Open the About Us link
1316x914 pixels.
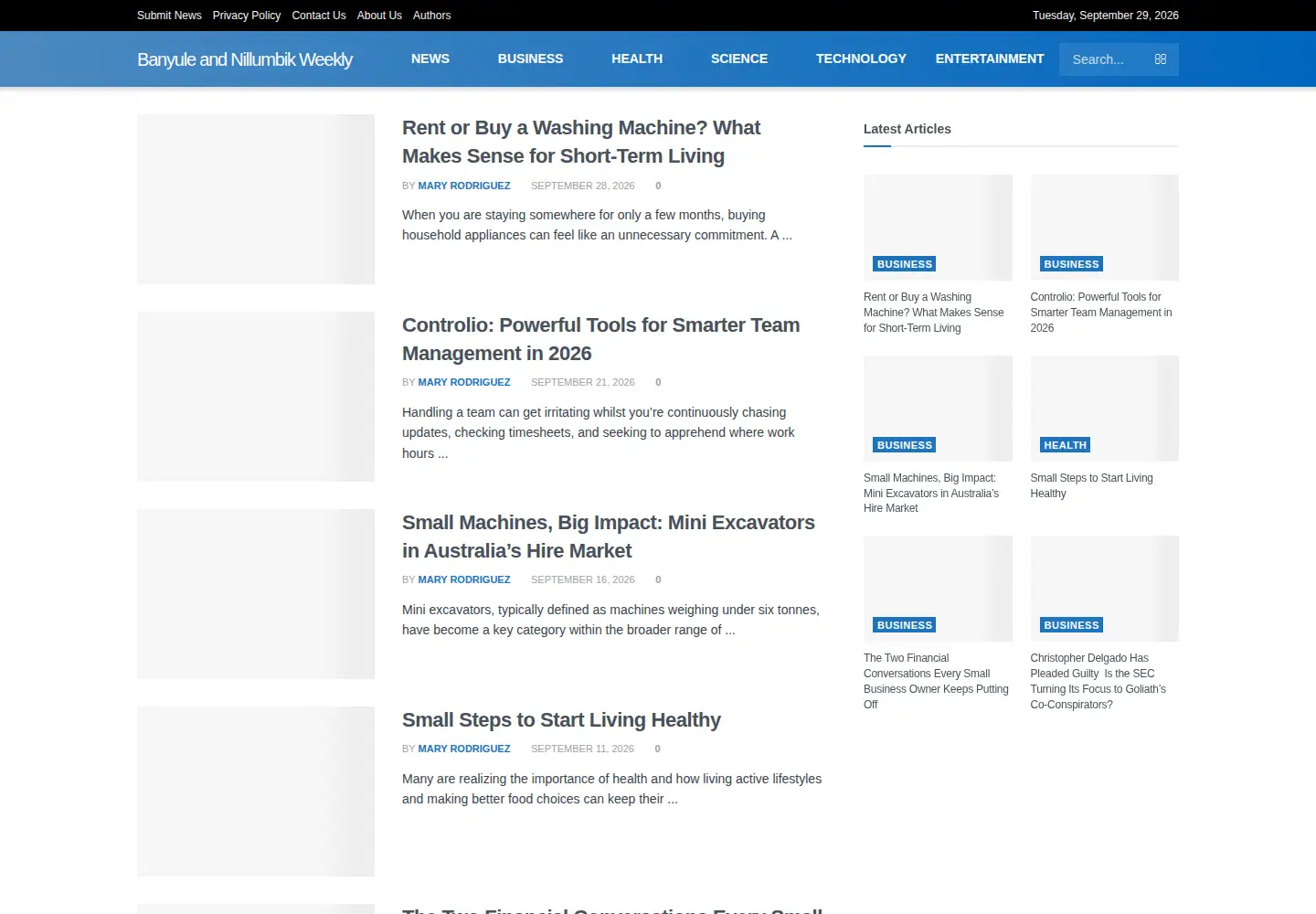pyautogui.click(x=379, y=16)
